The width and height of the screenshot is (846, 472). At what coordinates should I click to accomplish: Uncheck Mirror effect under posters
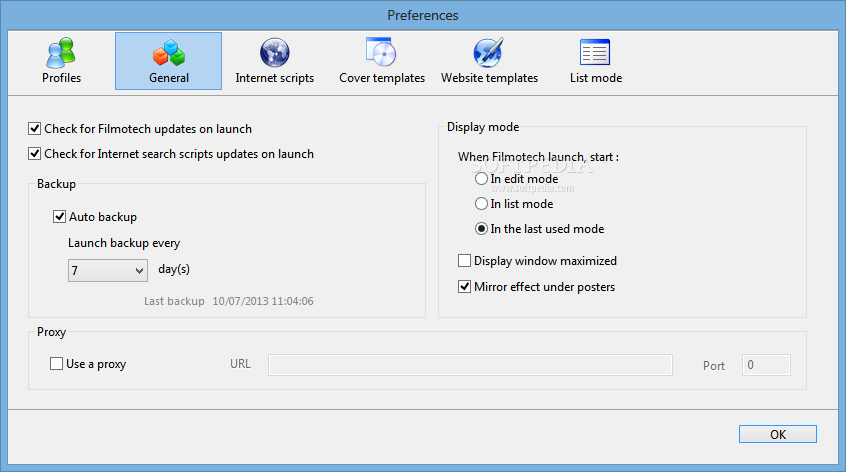465,286
